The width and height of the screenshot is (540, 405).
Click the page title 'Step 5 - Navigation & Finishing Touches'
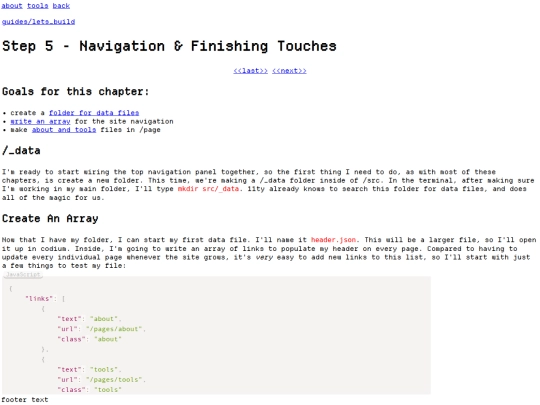click(169, 46)
